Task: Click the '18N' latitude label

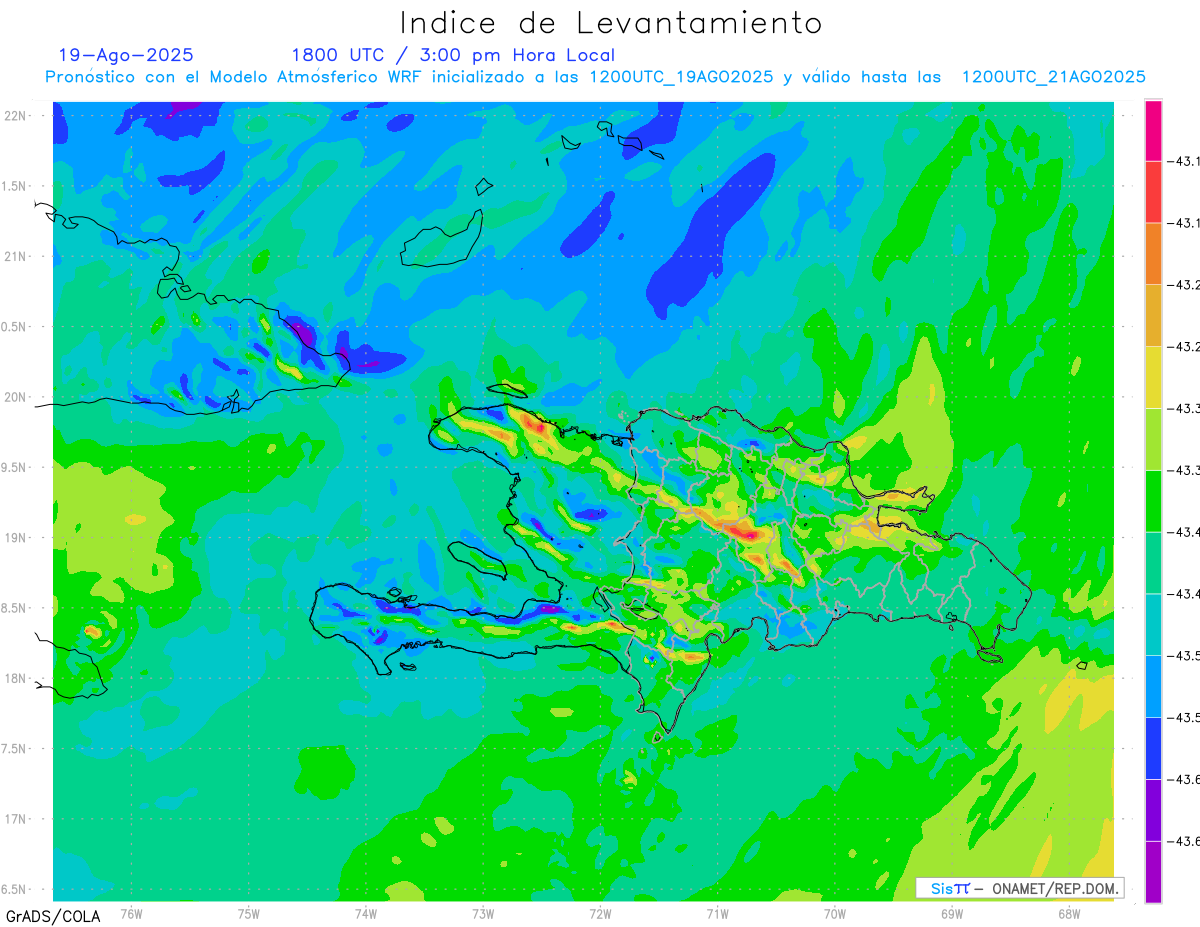Action: [x=14, y=678]
